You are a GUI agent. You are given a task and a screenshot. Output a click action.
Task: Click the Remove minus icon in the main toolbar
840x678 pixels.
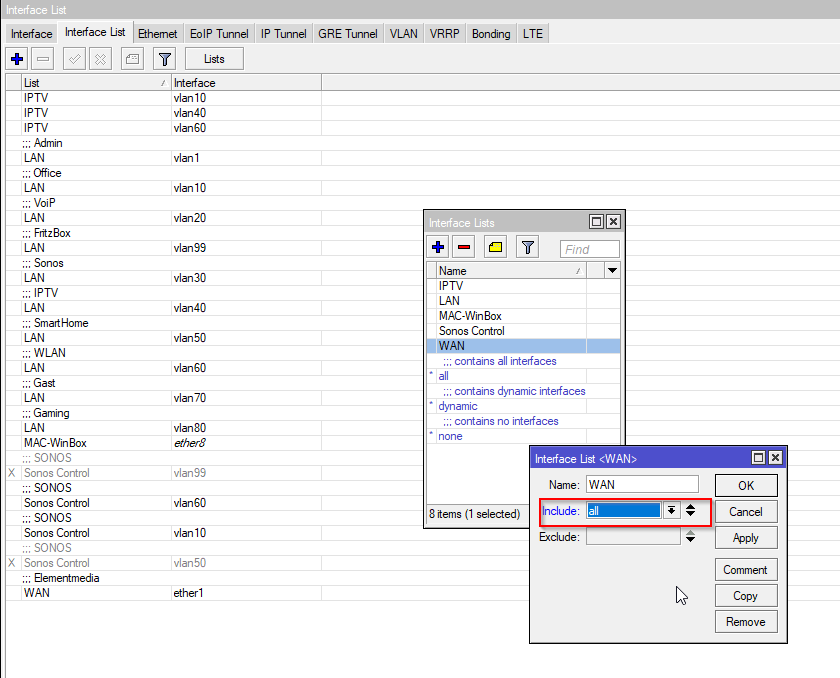point(42,59)
